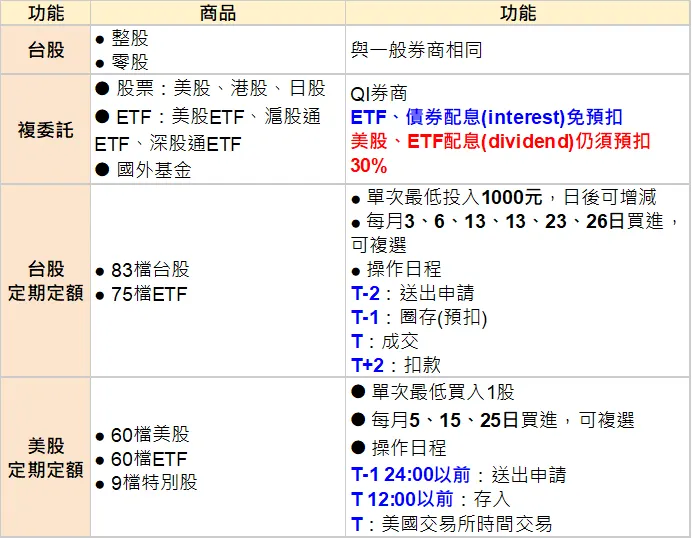
Task: Click the 整股 bullet item
Action: point(130,38)
